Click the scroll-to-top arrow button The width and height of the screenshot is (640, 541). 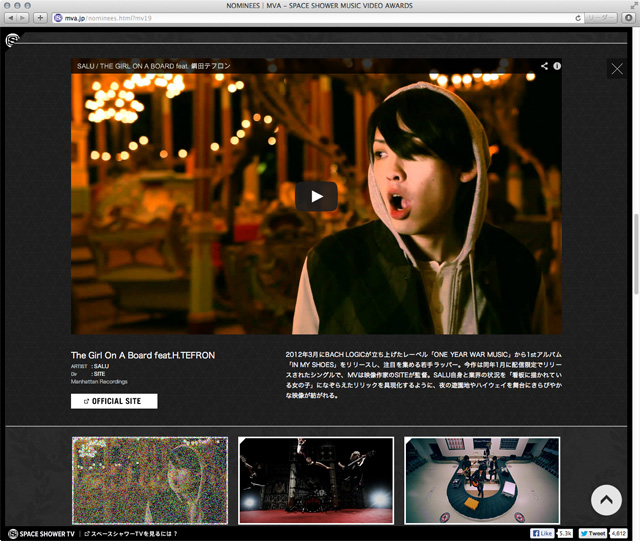tap(606, 499)
